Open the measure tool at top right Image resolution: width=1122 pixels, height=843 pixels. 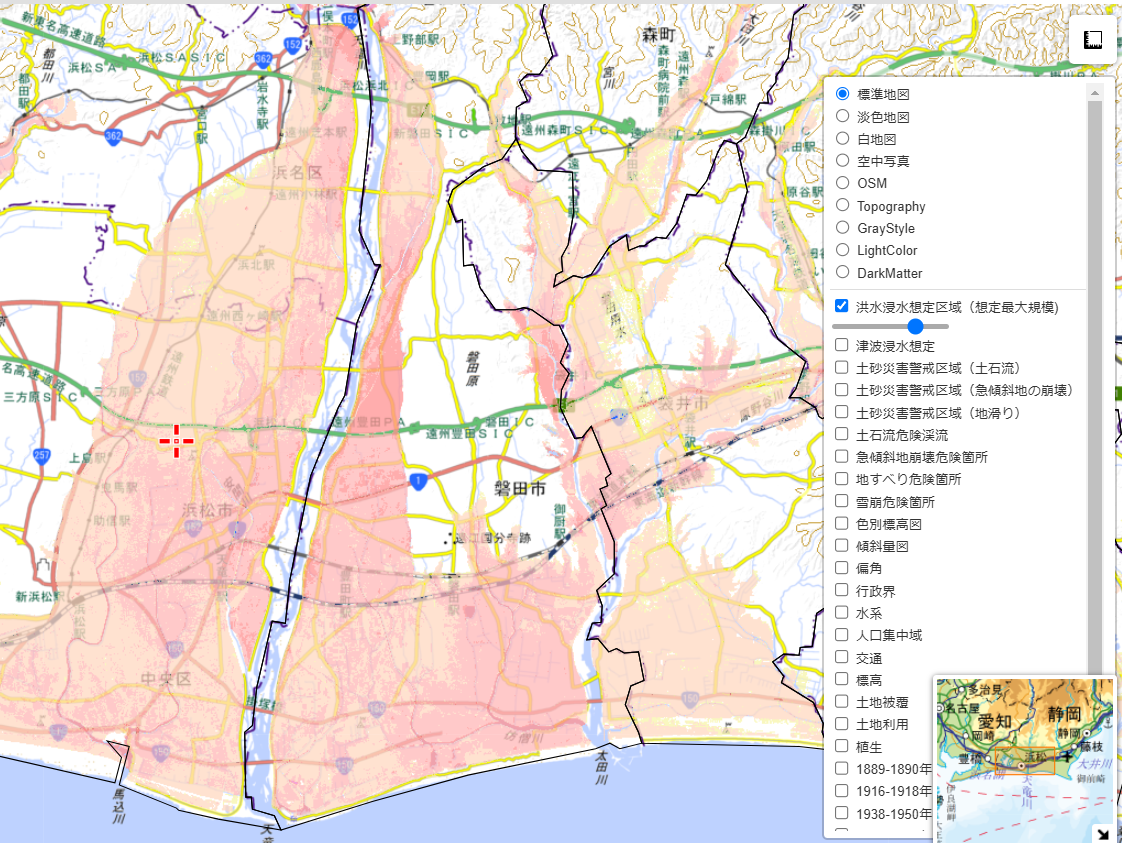tap(1092, 38)
